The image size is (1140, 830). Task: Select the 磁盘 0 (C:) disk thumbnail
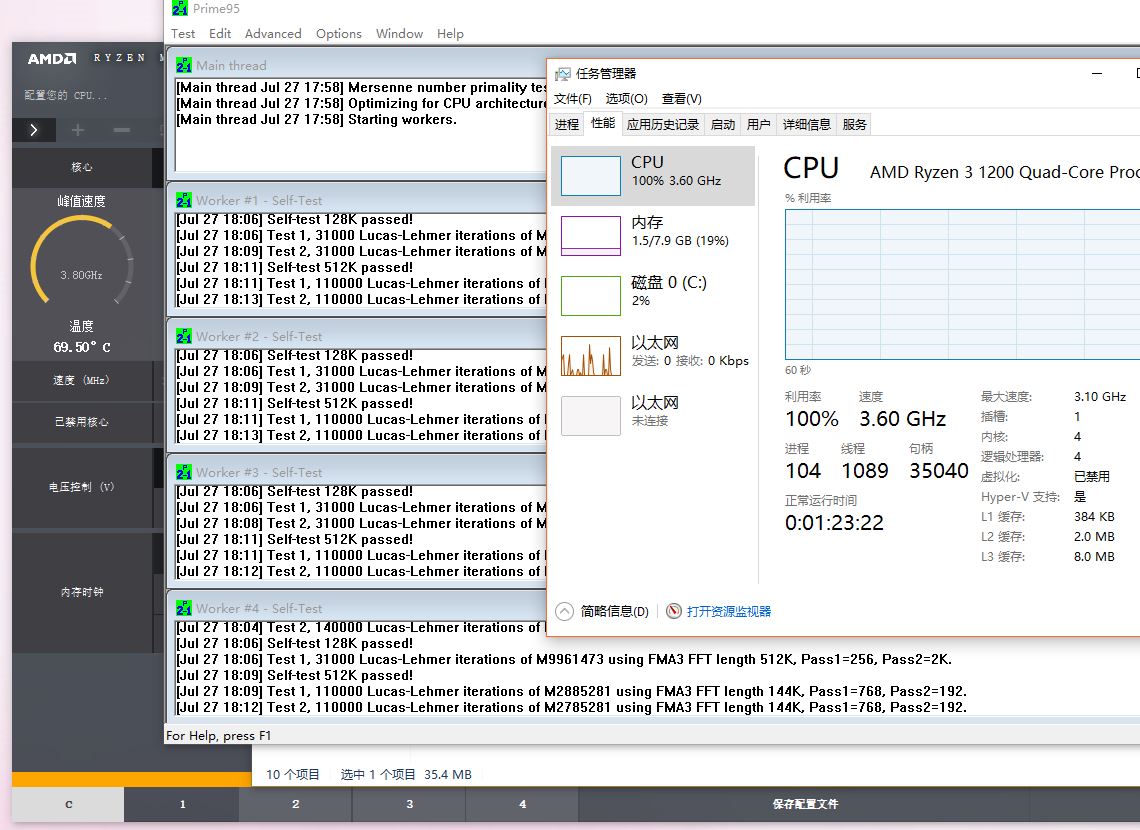[590, 294]
